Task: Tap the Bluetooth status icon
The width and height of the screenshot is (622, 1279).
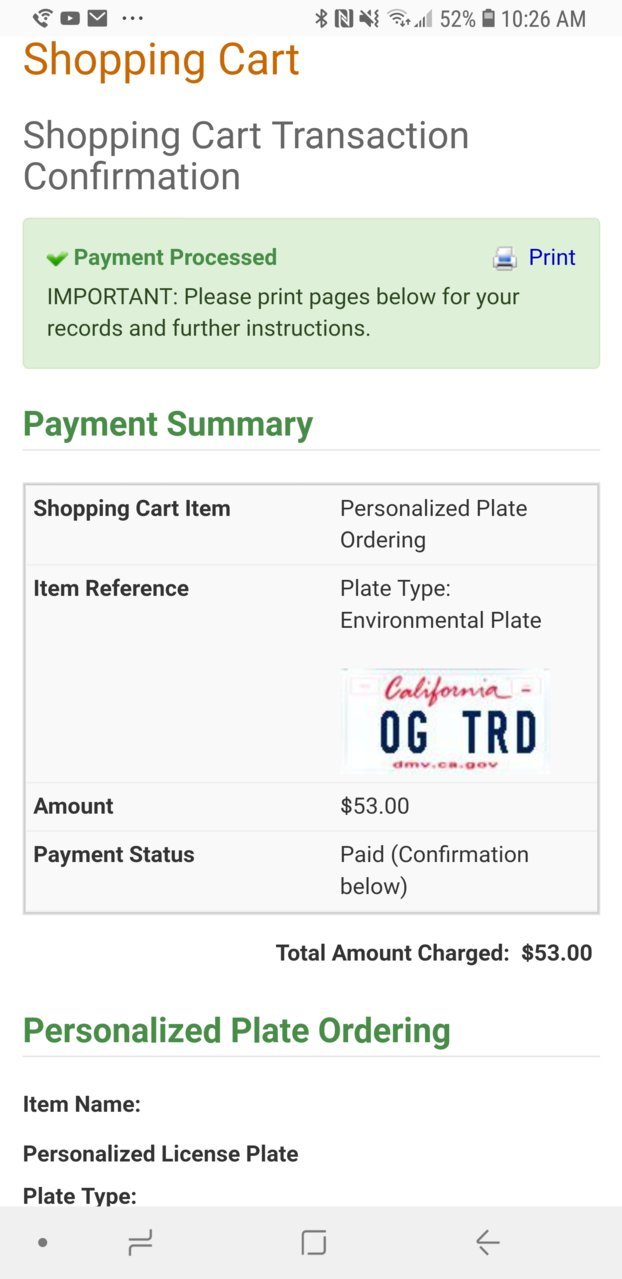Action: click(x=321, y=18)
